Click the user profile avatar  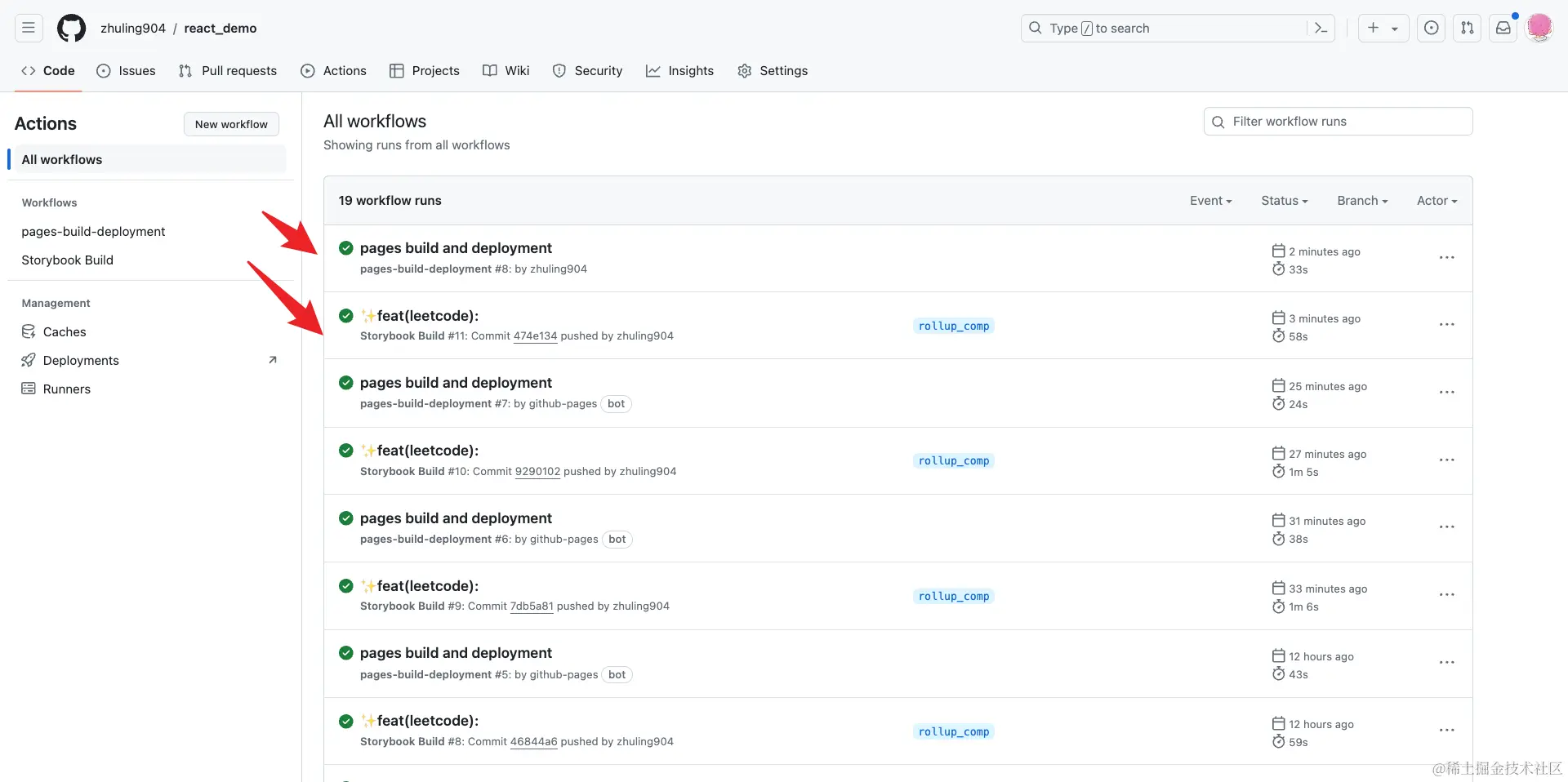(x=1539, y=27)
